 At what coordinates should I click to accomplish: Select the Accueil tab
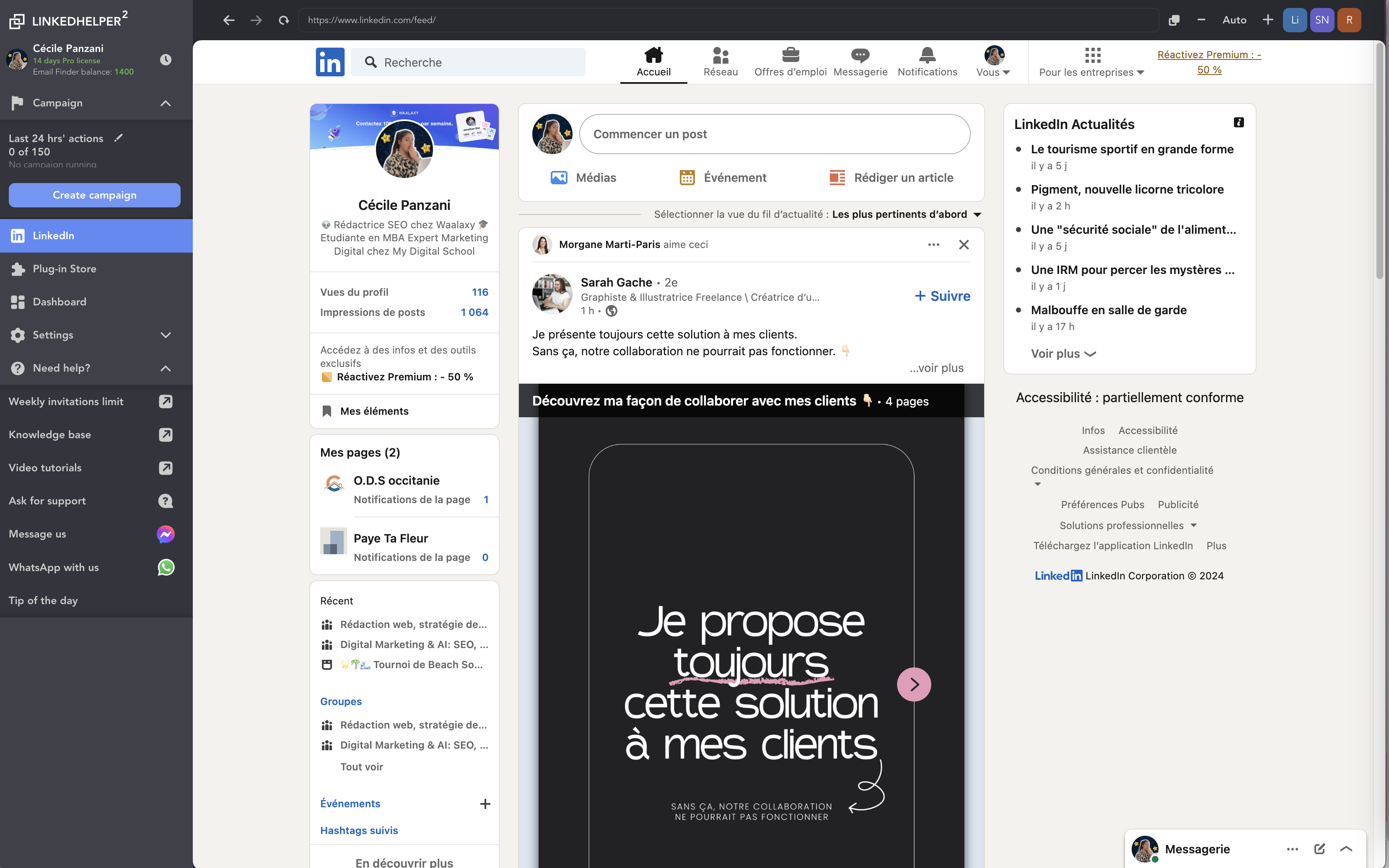[x=654, y=61]
